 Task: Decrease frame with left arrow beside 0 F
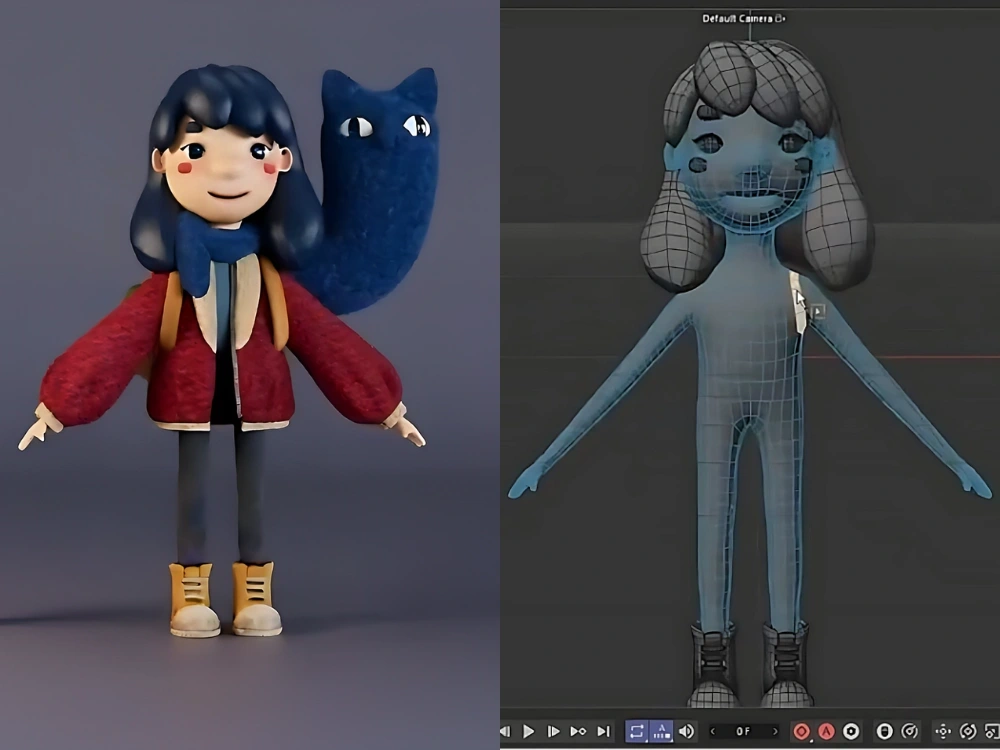click(x=713, y=732)
